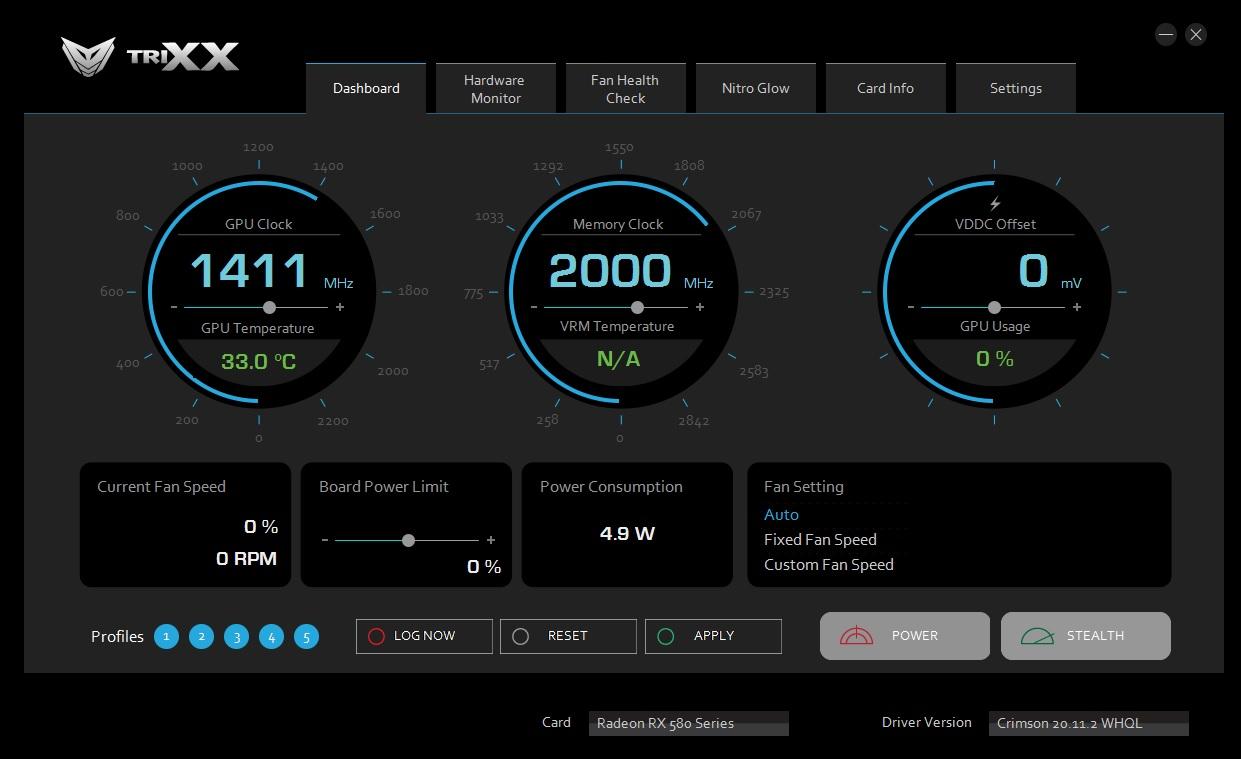This screenshot has width=1241, height=759.
Task: Select Fixed Fan Speed option
Action: [820, 539]
